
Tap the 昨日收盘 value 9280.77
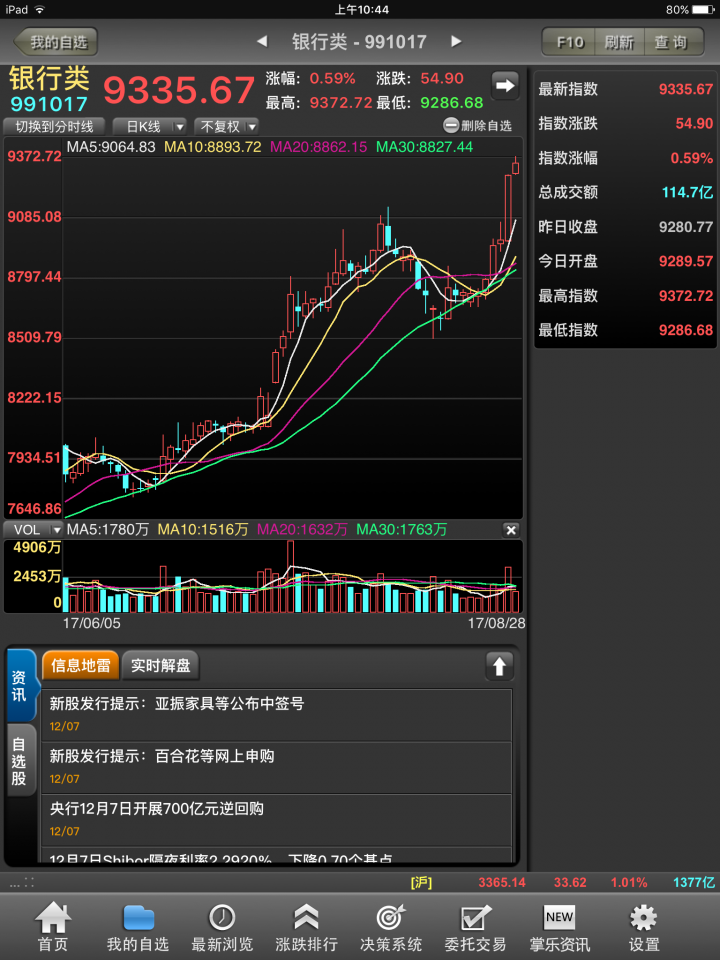[686, 227]
